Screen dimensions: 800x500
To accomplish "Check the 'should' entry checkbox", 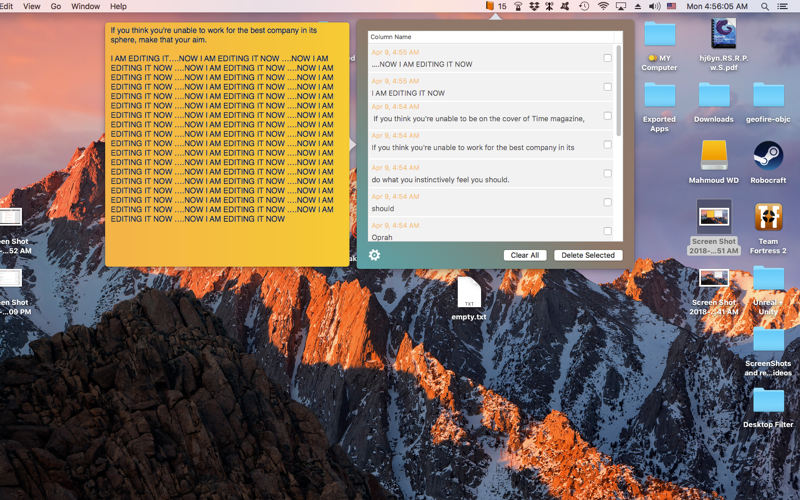I will click(607, 202).
